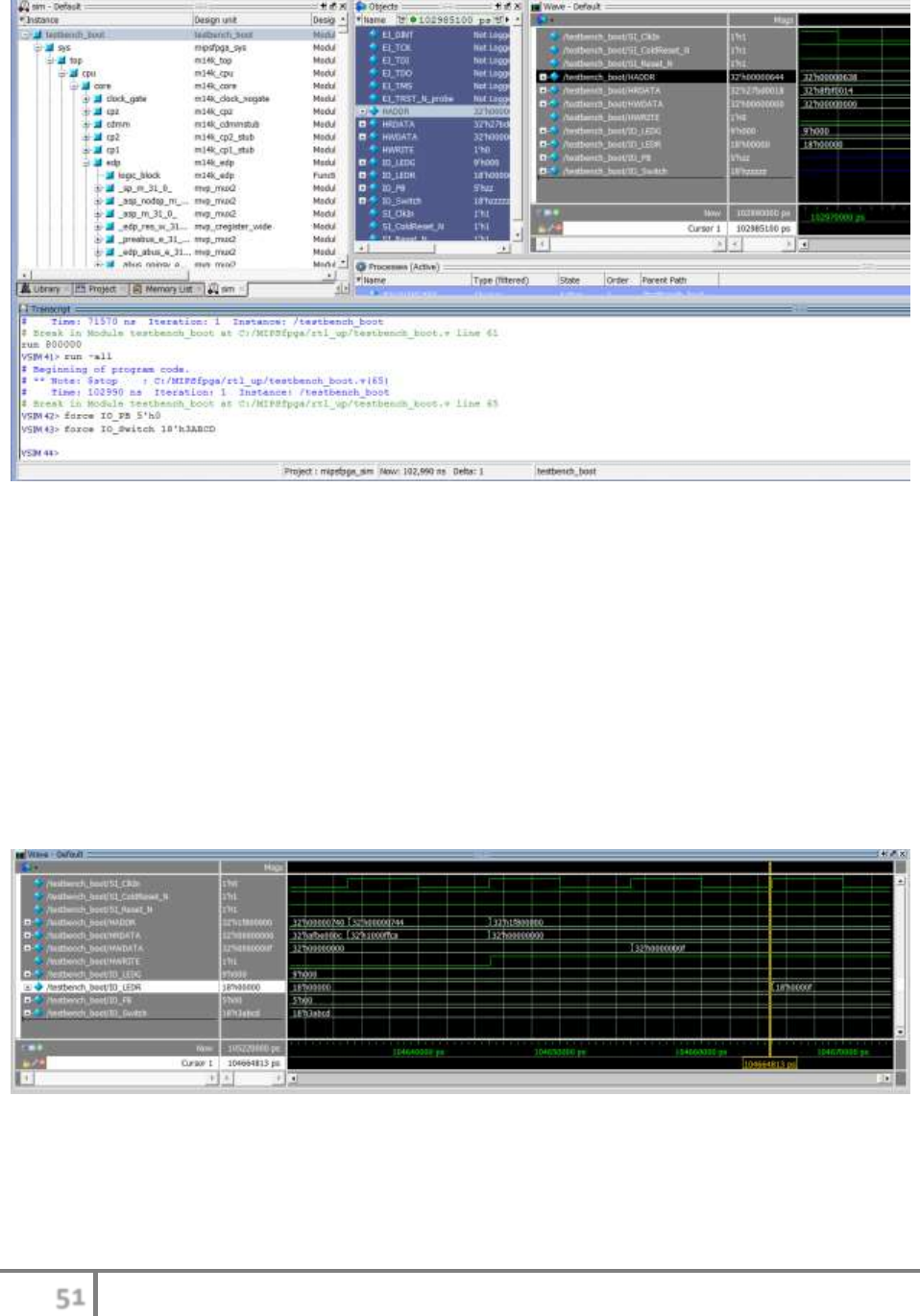
Task: Expand the HRDATA object in Objects panel
Action: 362,124
